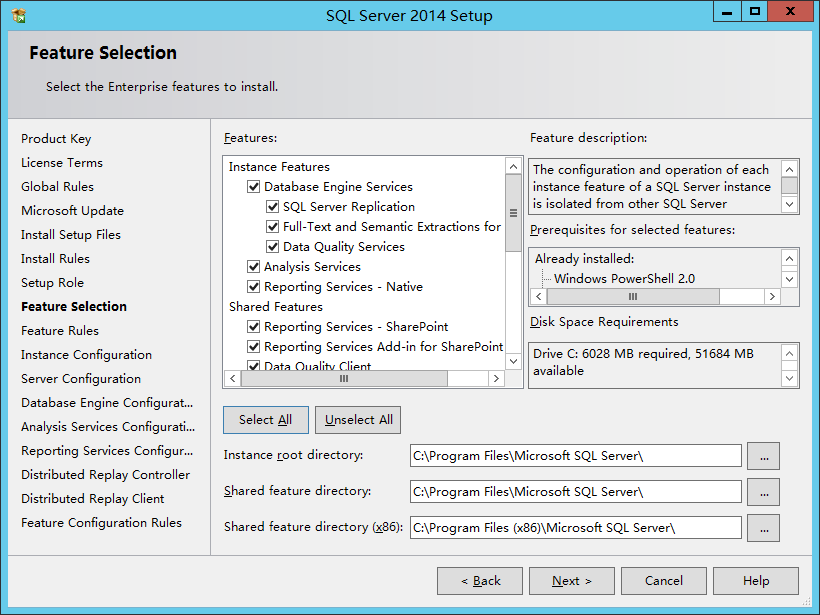The image size is (820, 615).
Task: Select the Global Rules step
Action: point(58,187)
